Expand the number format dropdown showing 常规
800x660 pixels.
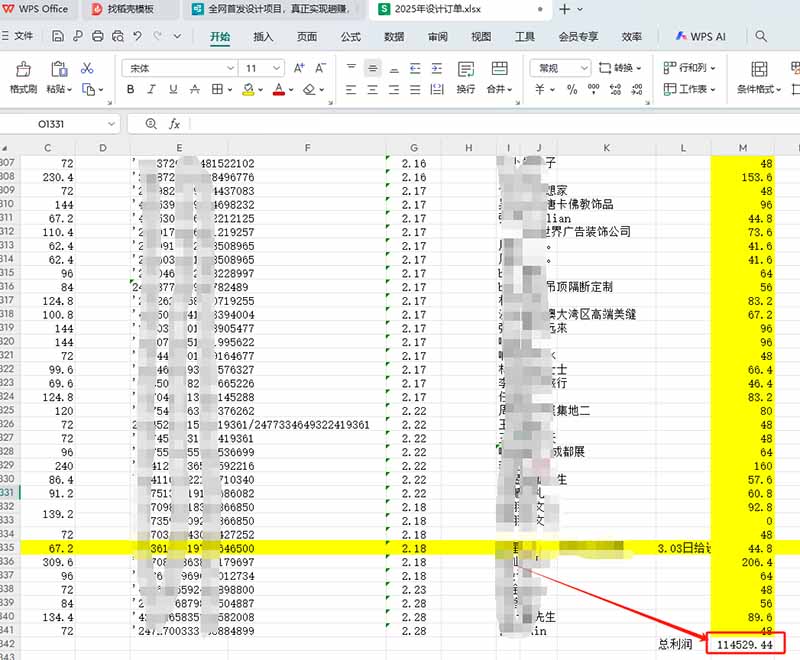pyautogui.click(x=585, y=67)
